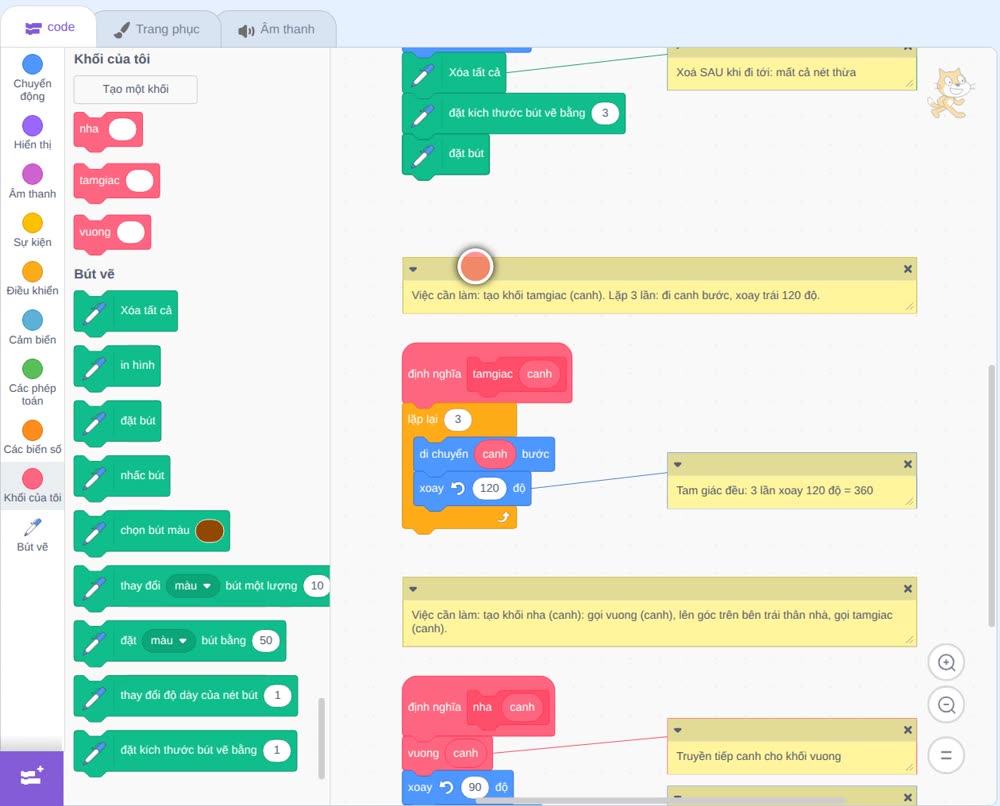Click the add extension button
The image size is (1000, 806).
(32, 777)
